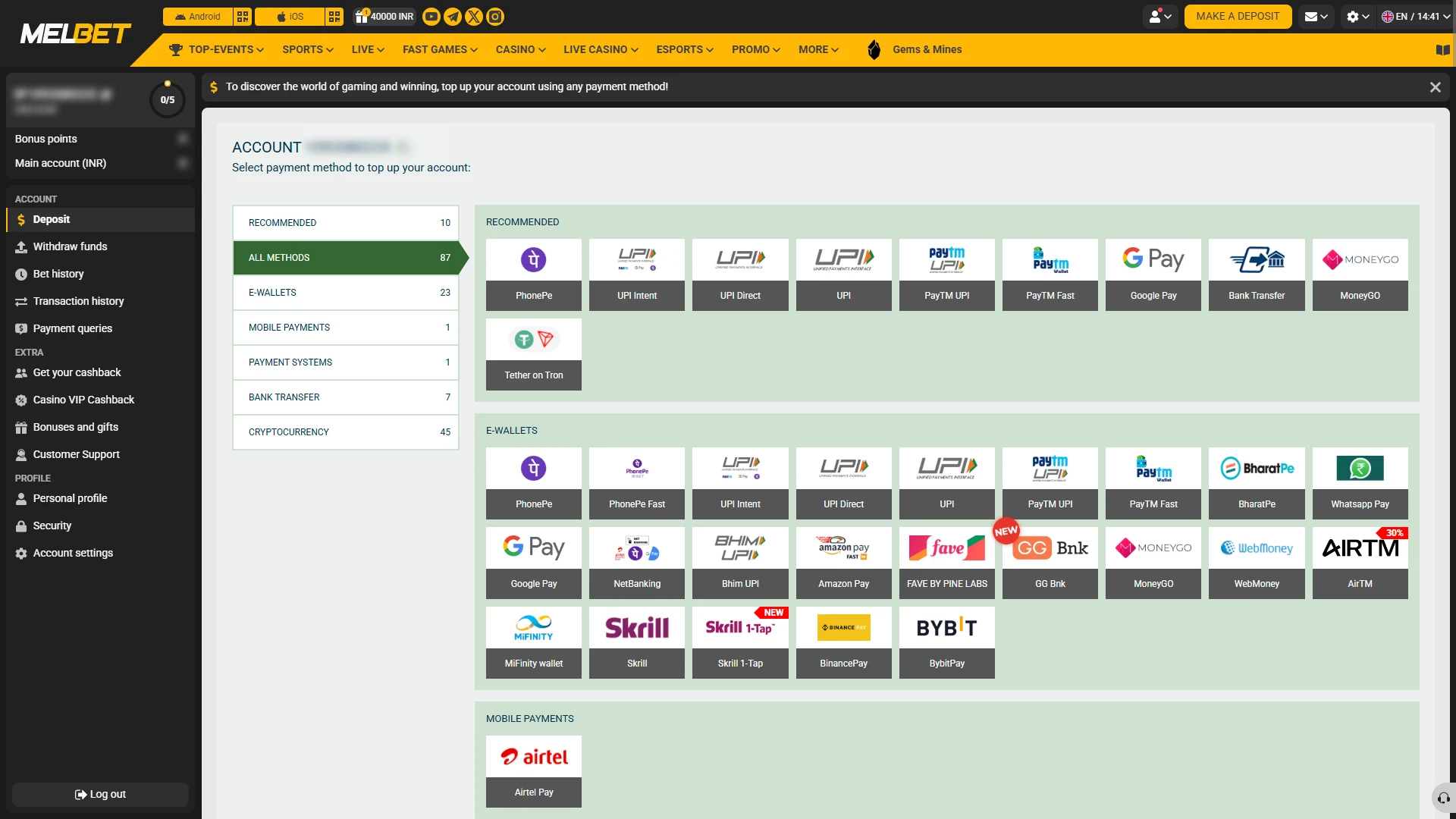Open Withdraw funds in the sidebar

coord(70,247)
